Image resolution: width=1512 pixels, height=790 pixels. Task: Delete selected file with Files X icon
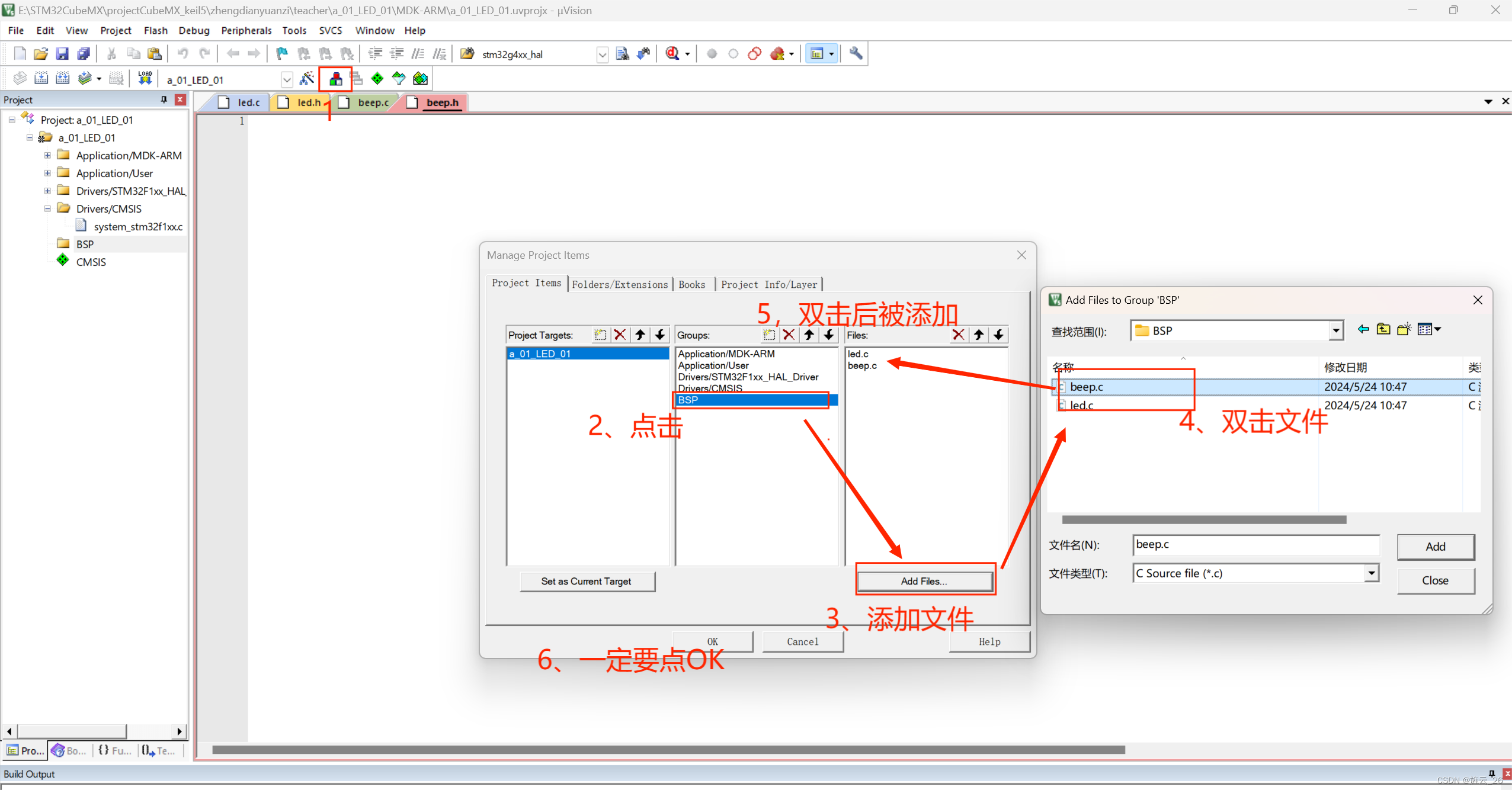[958, 335]
